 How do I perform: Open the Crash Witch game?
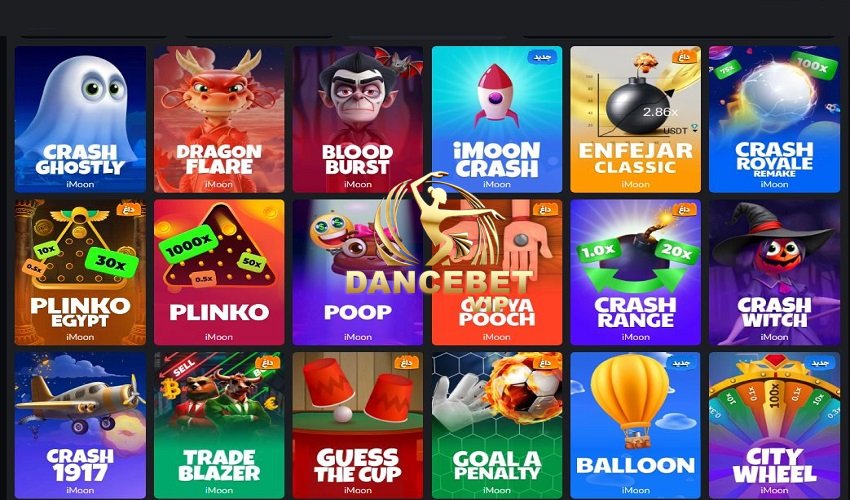[x=774, y=272]
